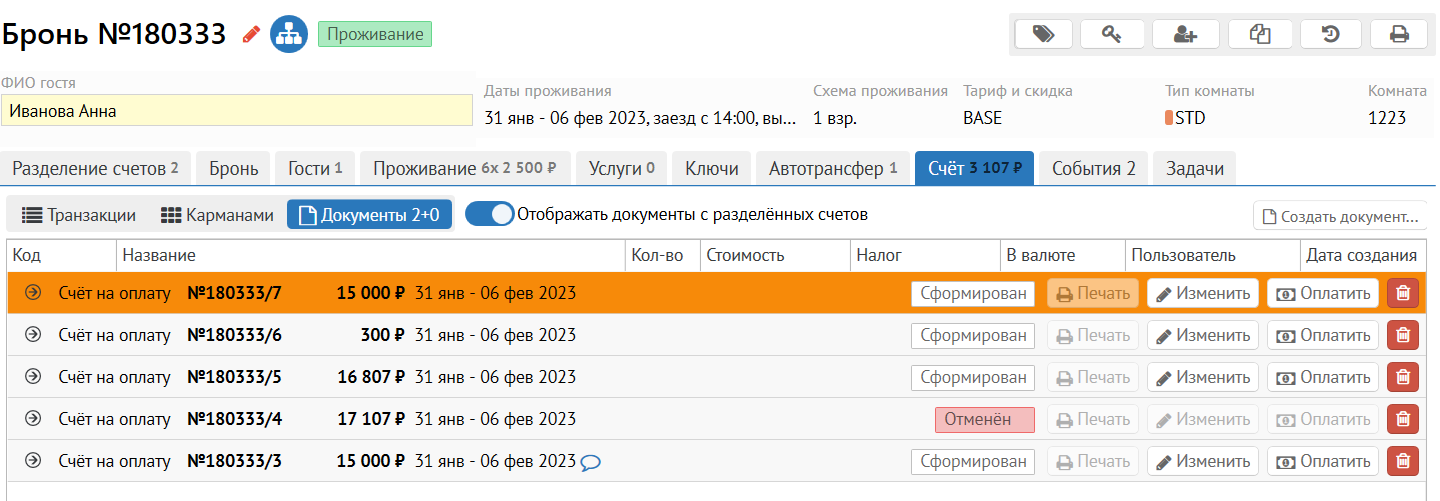Switch view to Транзакции
The height and width of the screenshot is (501, 1440).
pyautogui.click(x=79, y=215)
